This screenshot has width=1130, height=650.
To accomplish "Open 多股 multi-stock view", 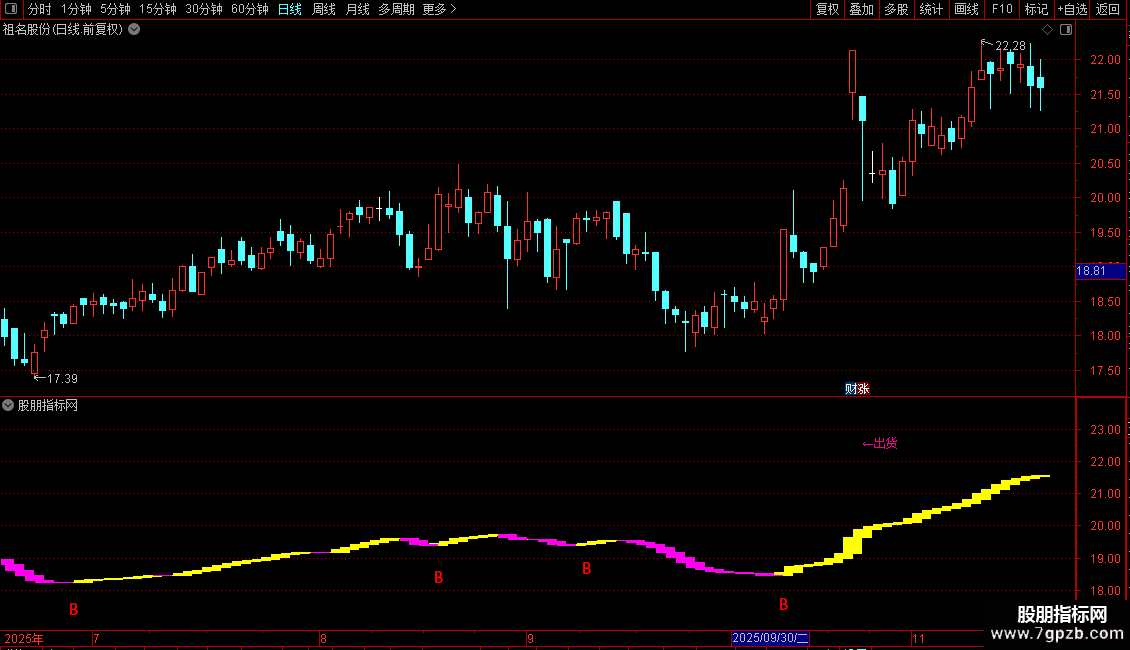I will point(897,9).
